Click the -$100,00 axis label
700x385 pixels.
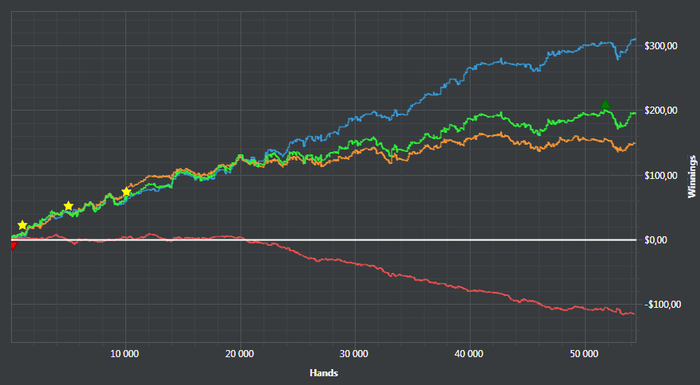662,305
